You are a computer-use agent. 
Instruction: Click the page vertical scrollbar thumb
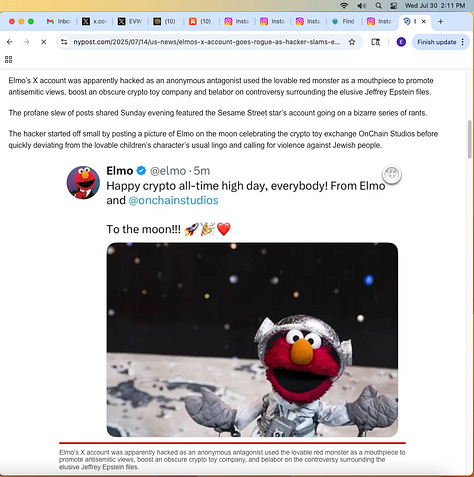pos(470,136)
